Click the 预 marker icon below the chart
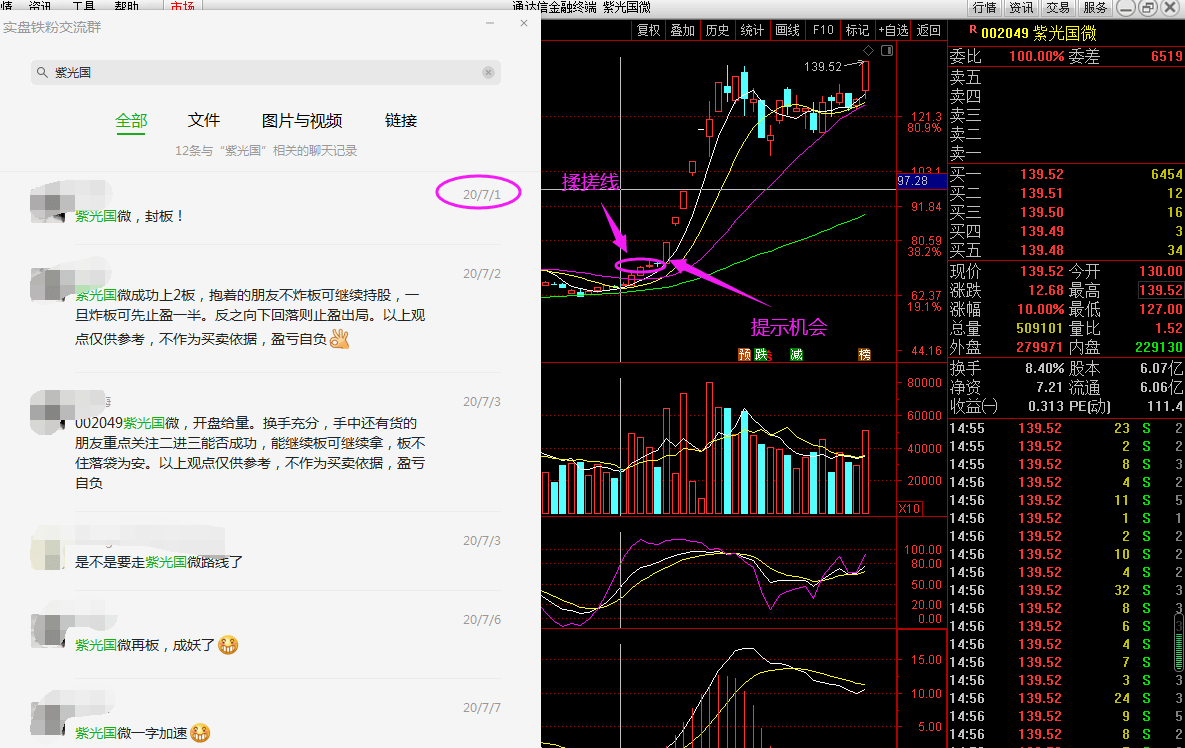The image size is (1185, 748). coord(744,354)
